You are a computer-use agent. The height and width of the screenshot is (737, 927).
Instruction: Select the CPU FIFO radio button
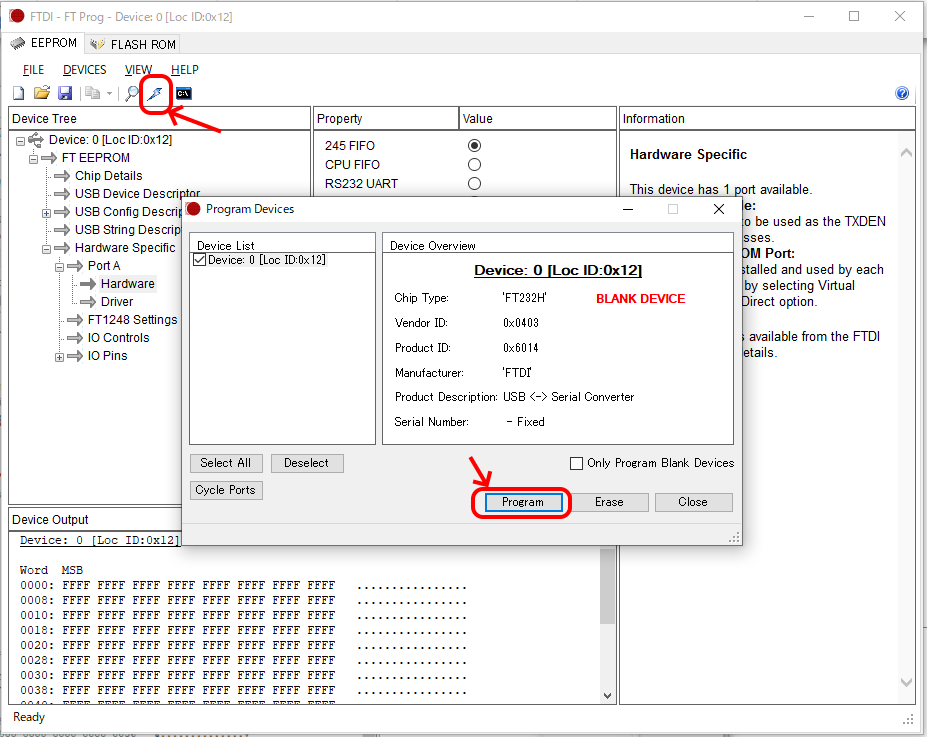pos(474,165)
